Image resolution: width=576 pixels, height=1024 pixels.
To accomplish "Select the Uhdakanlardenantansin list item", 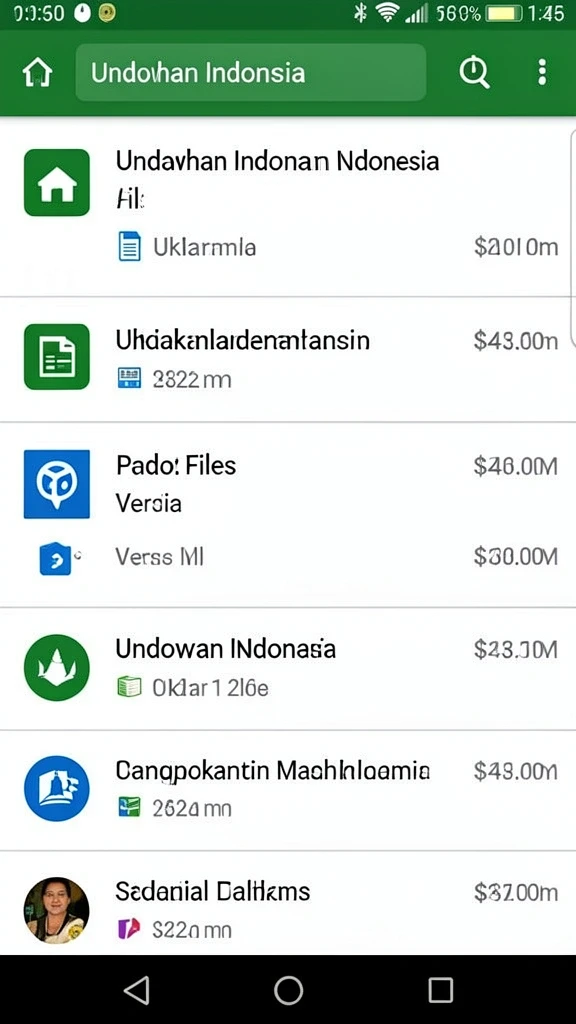I will [288, 359].
